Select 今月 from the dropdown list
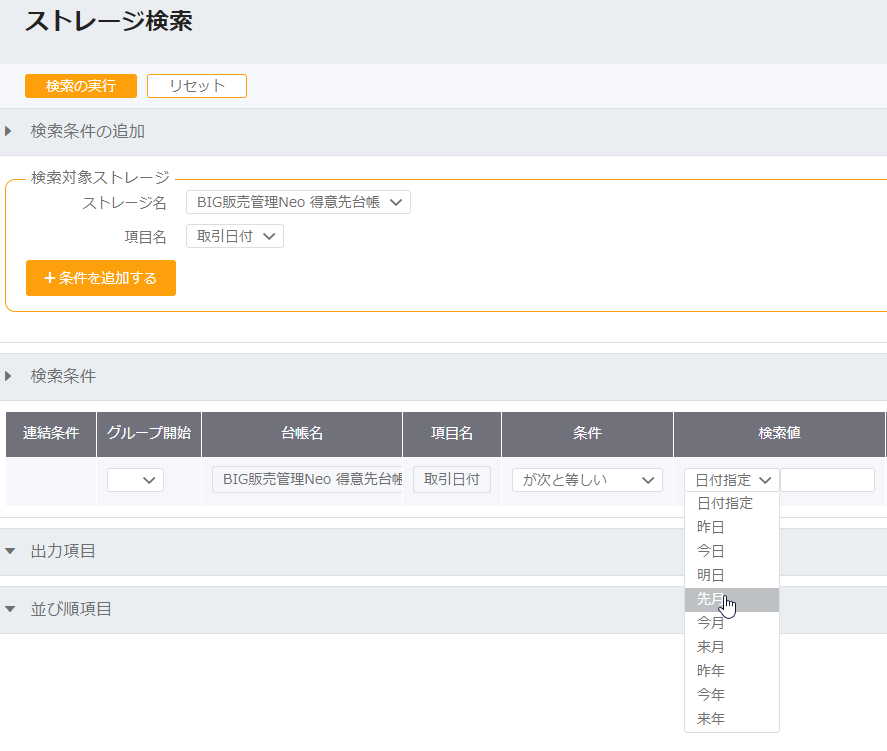 click(x=711, y=623)
